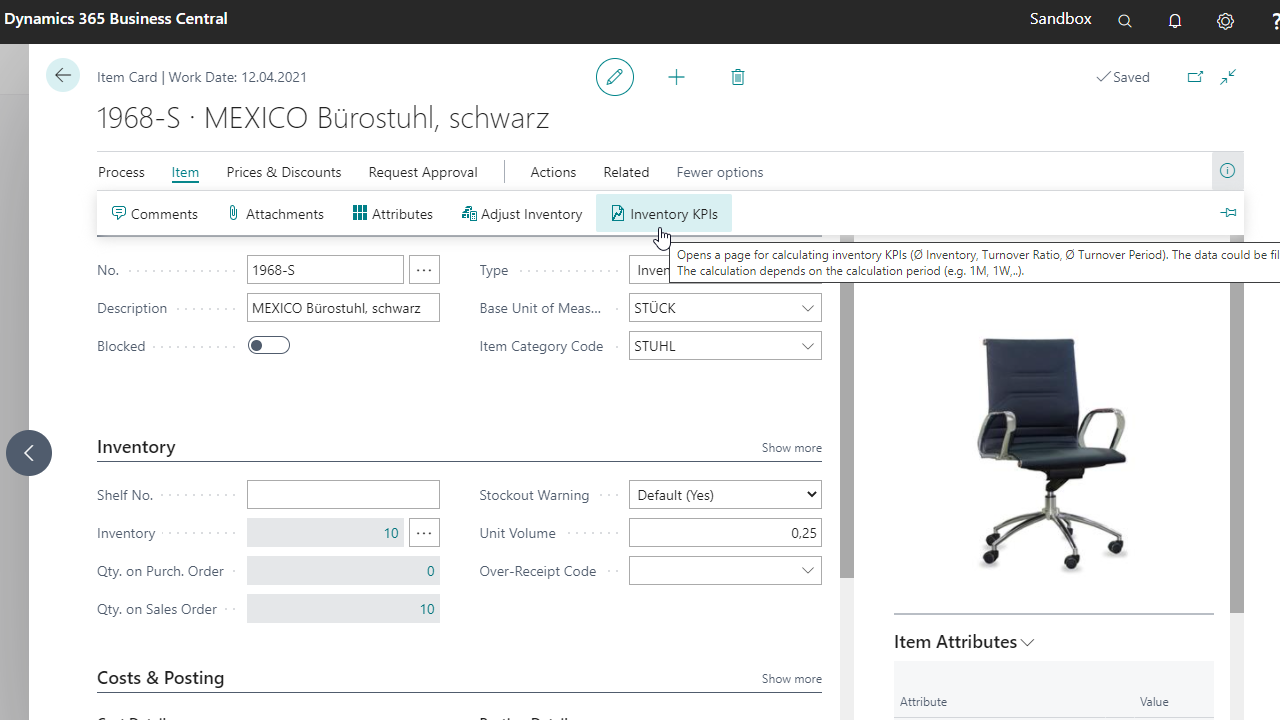Open the Related menu
This screenshot has width=1280, height=720.
(626, 172)
